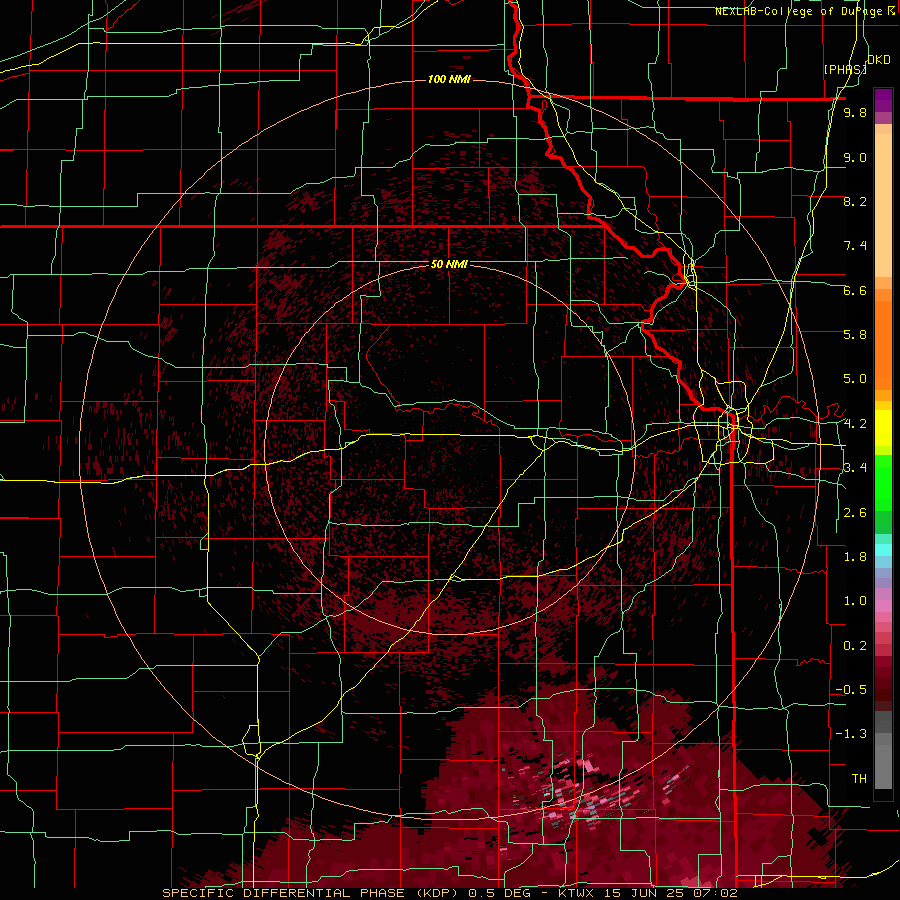Click the 5.8 value on the color scale
The height and width of the screenshot is (900, 900).
tap(855, 335)
